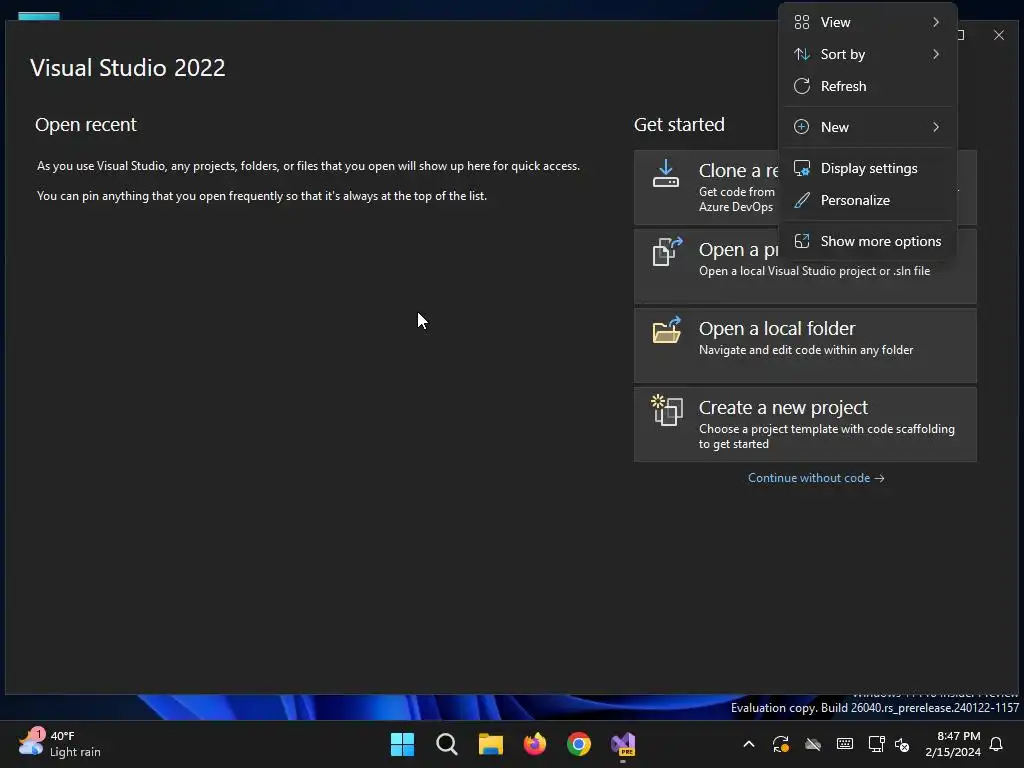Open the notification bell
Screen dimensions: 1024x768
tap(997, 744)
